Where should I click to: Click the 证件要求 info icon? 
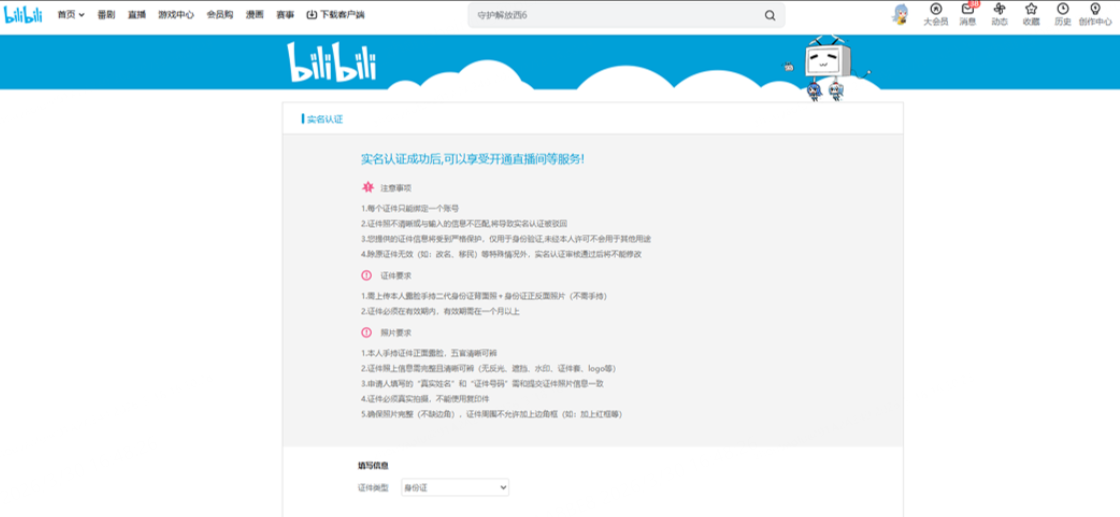coord(367,275)
